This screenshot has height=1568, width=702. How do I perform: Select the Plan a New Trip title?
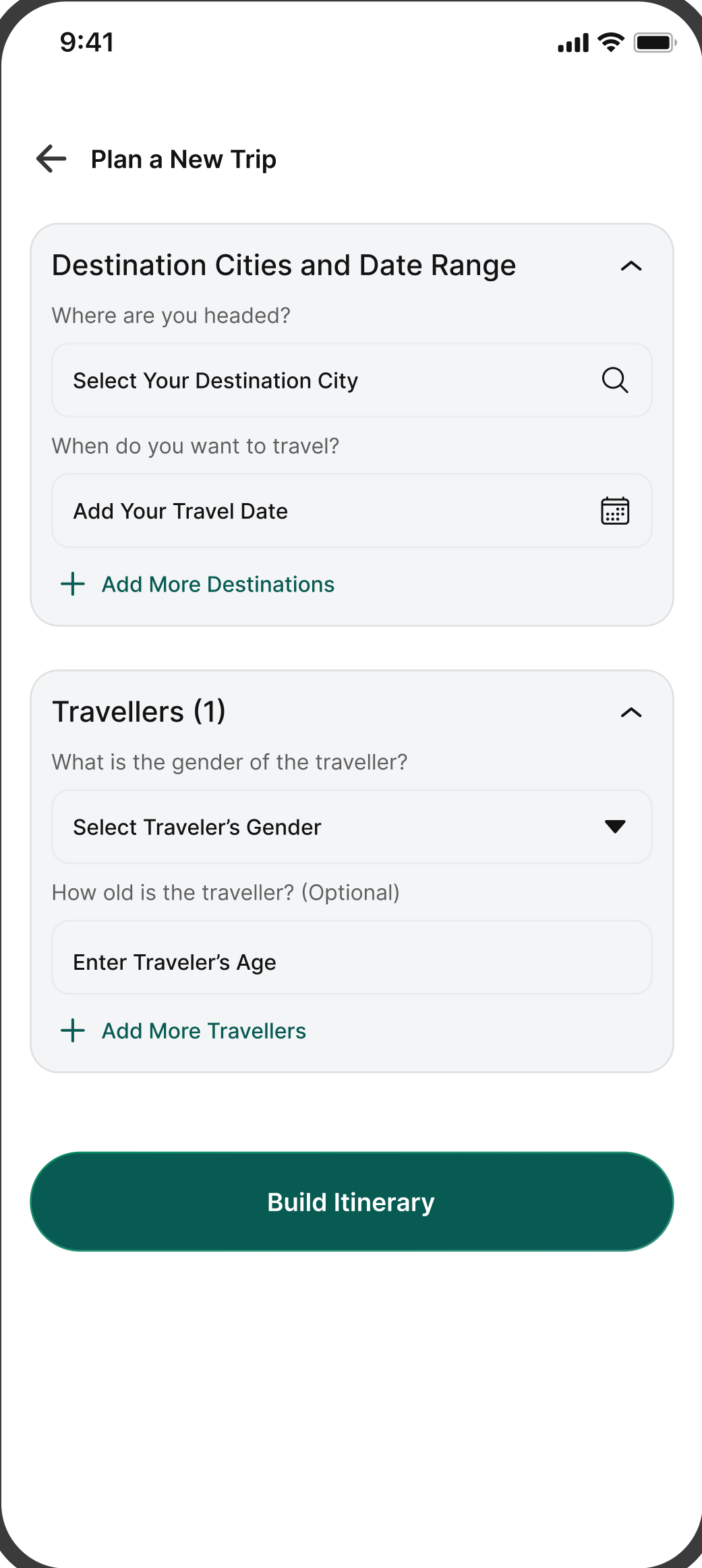click(183, 158)
